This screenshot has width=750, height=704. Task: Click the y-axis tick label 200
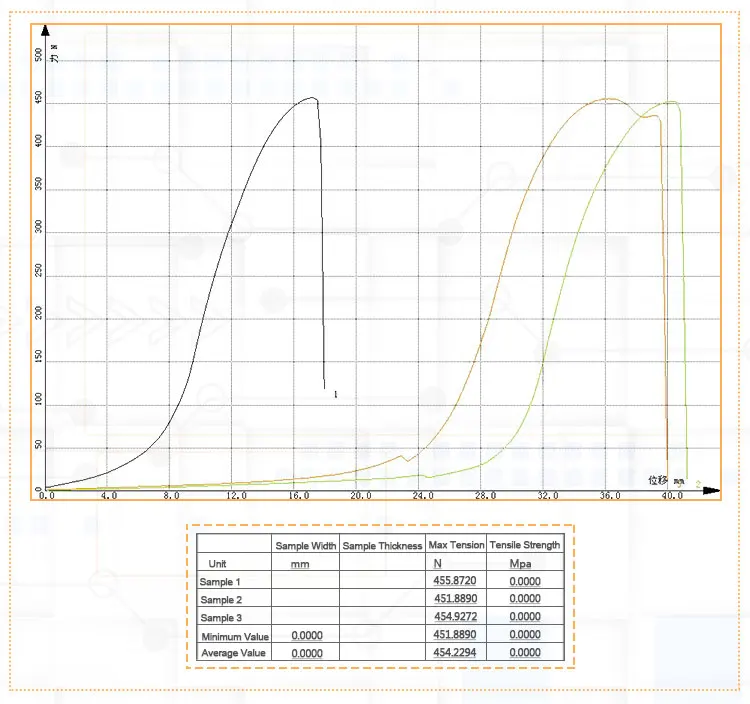39,313
